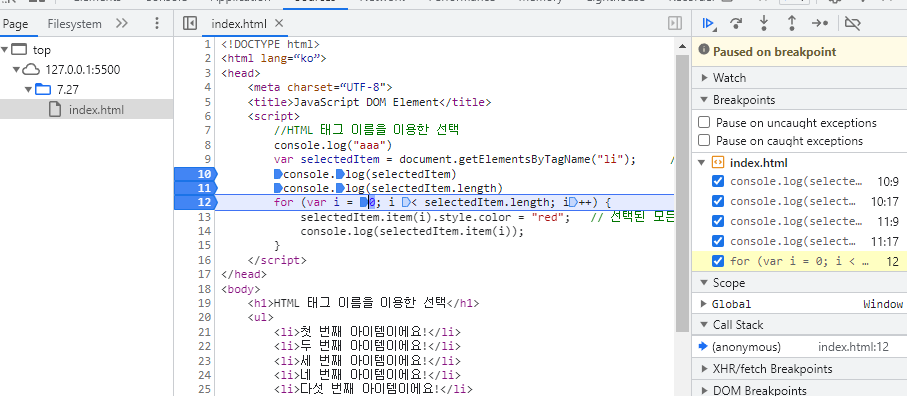
Task: Enable Pause on caught exceptions
Action: point(704,140)
